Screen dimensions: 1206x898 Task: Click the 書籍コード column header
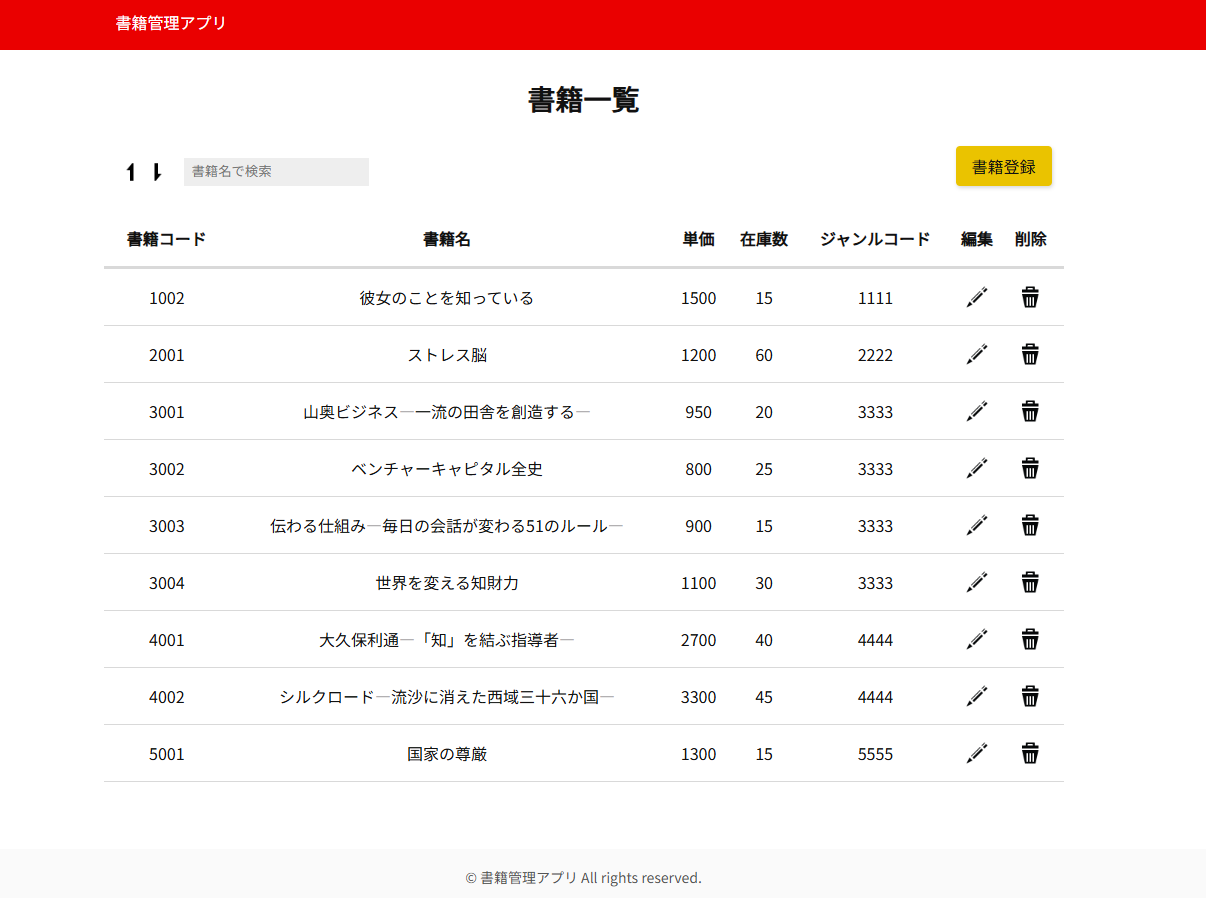click(165, 239)
